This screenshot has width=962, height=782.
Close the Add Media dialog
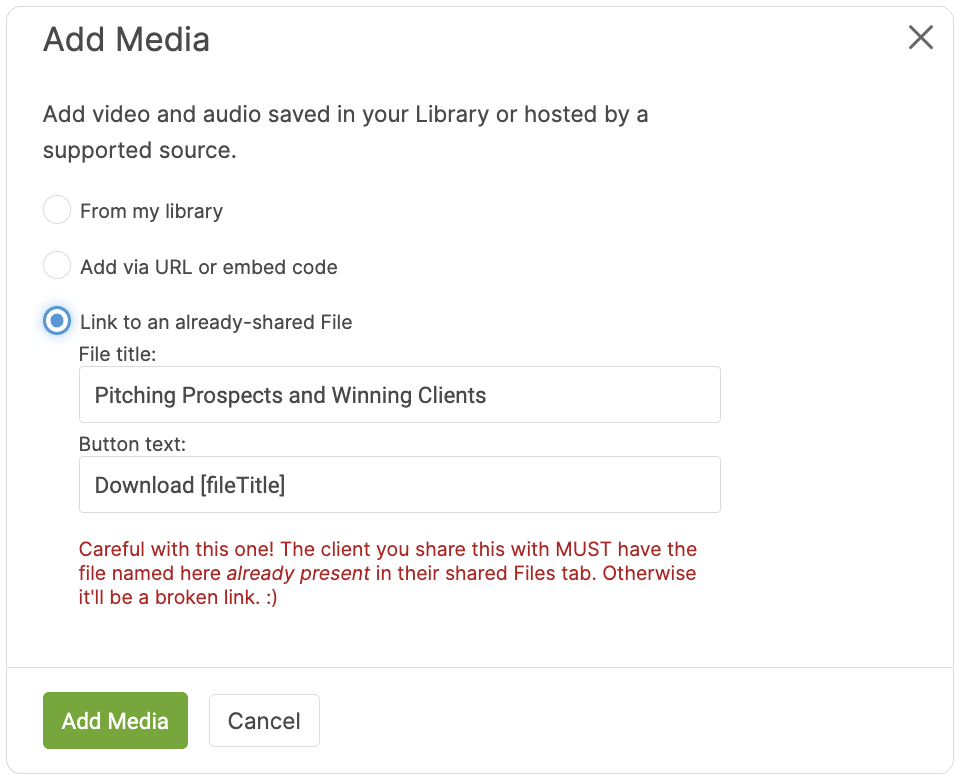click(920, 38)
